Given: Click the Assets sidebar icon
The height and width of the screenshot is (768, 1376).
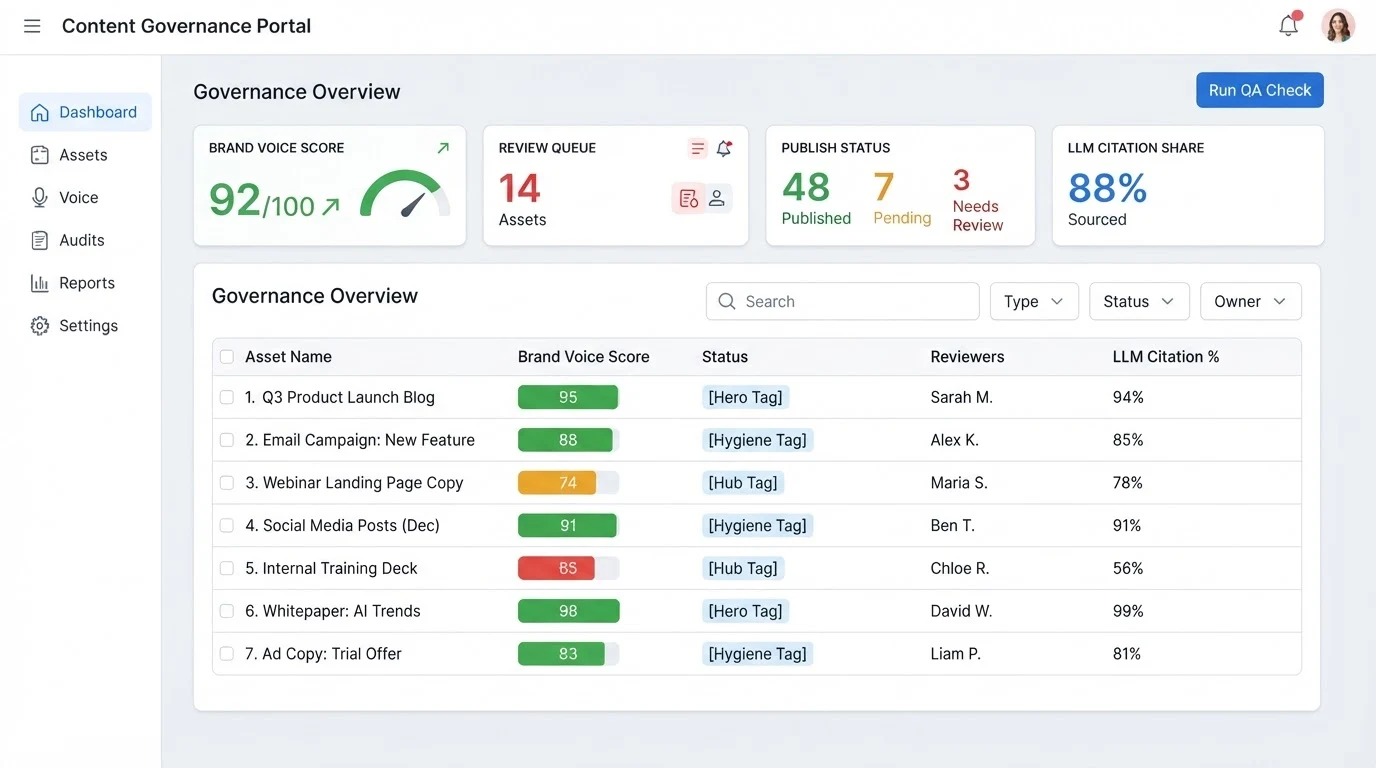Looking at the screenshot, I should point(40,155).
